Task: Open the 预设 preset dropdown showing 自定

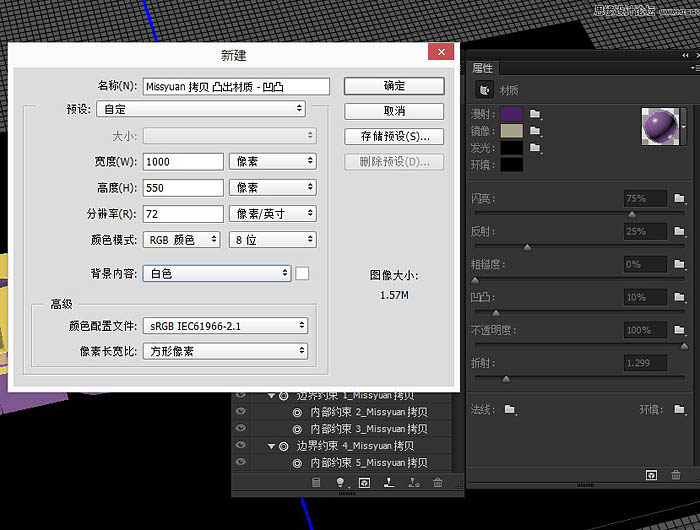Action: (201, 109)
